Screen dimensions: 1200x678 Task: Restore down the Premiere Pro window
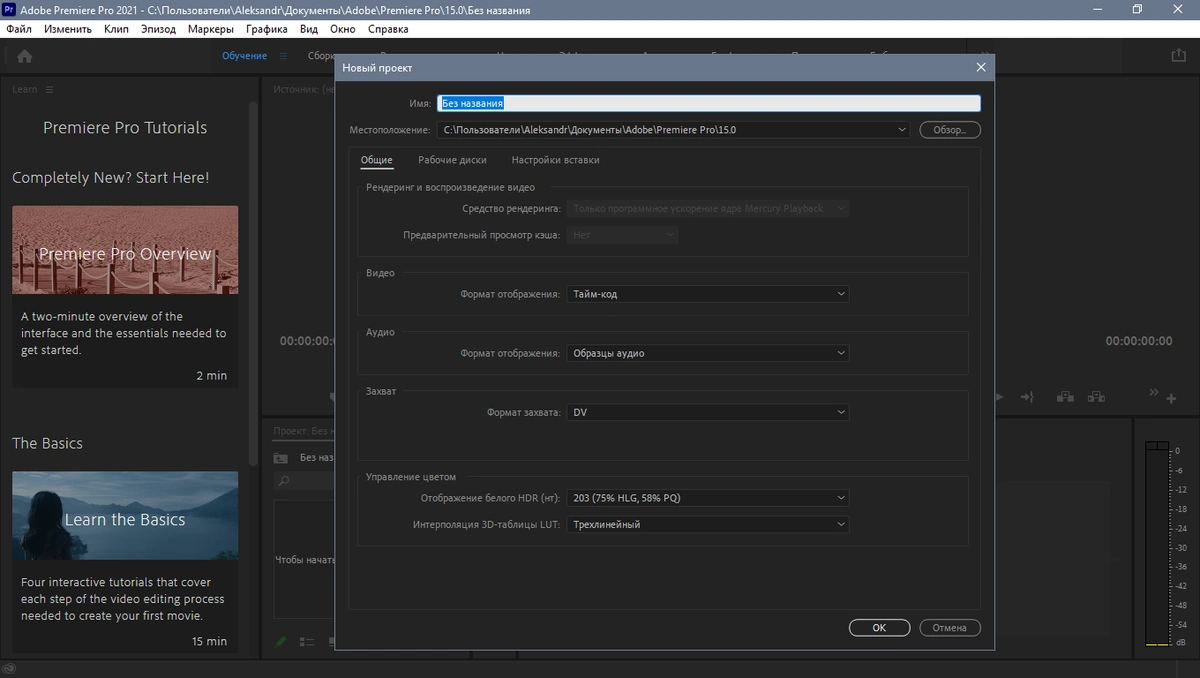pos(1137,9)
